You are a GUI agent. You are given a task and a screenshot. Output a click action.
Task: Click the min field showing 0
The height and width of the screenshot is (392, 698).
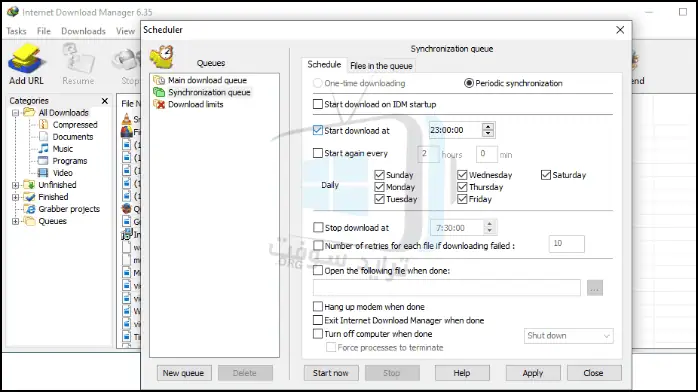pyautogui.click(x=487, y=154)
